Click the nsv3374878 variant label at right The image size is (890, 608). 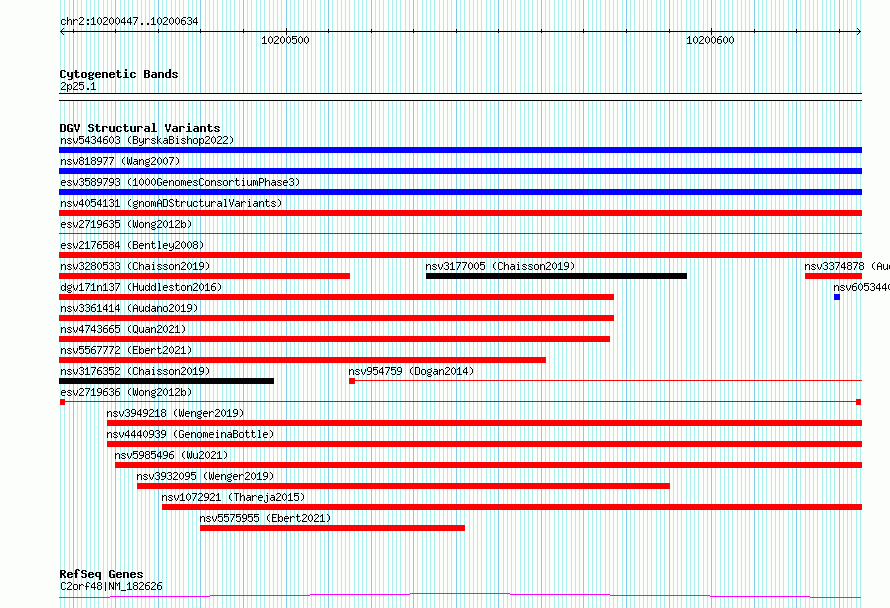(x=847, y=266)
